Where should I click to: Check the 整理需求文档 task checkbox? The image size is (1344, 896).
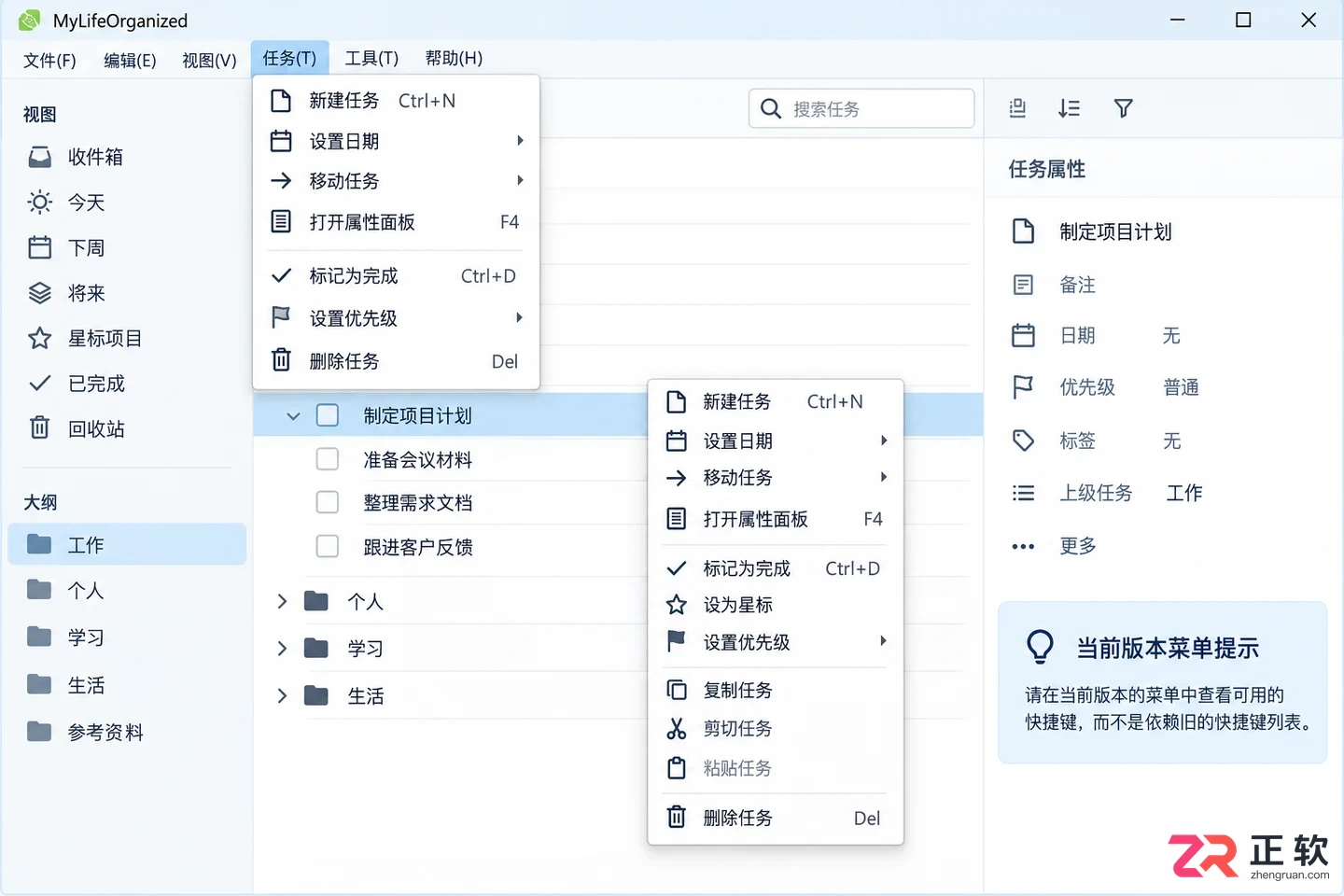[x=328, y=502]
